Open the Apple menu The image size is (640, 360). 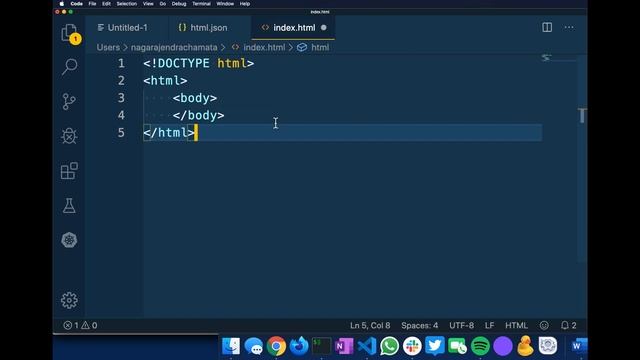62,4
